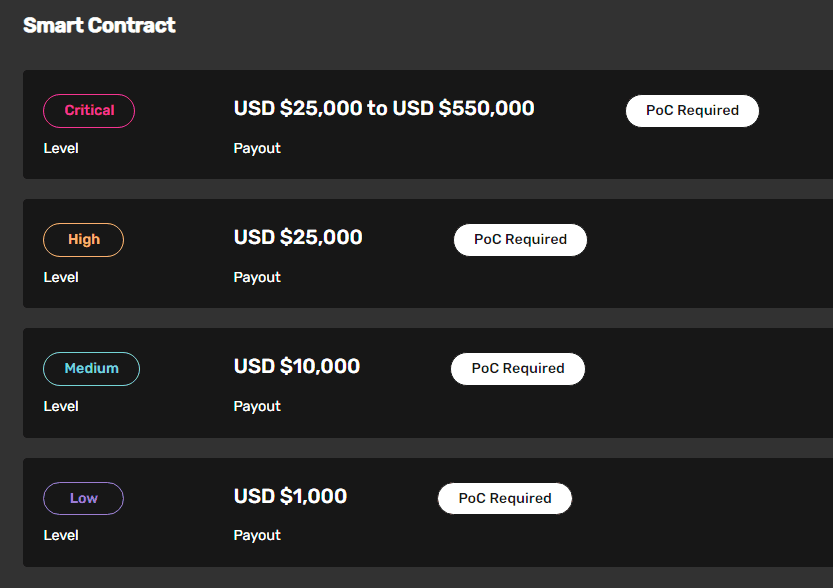Click the Level label under High
Image resolution: width=833 pixels, height=588 pixels.
click(61, 277)
